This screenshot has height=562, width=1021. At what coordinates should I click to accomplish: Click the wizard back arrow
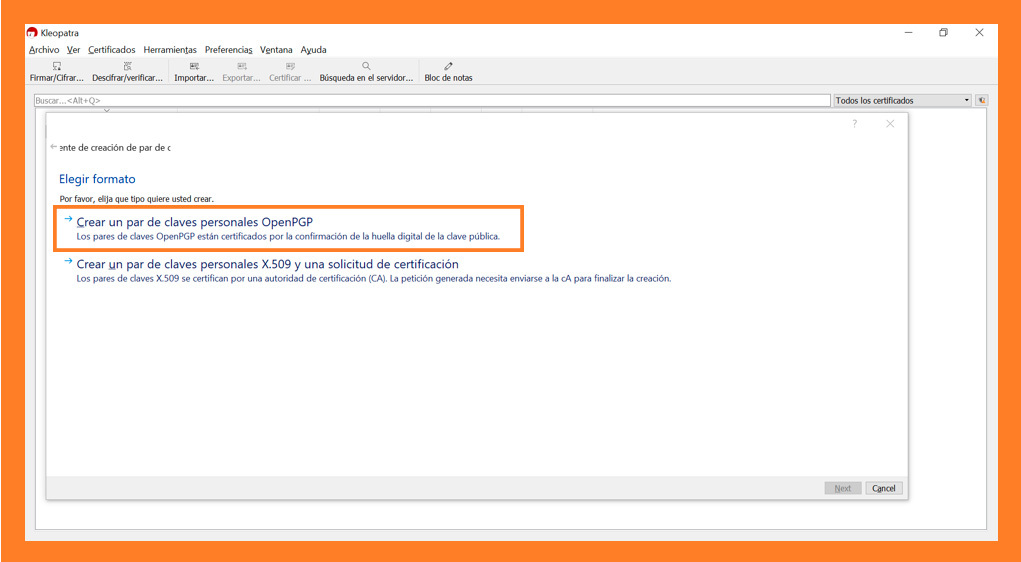pyautogui.click(x=54, y=147)
